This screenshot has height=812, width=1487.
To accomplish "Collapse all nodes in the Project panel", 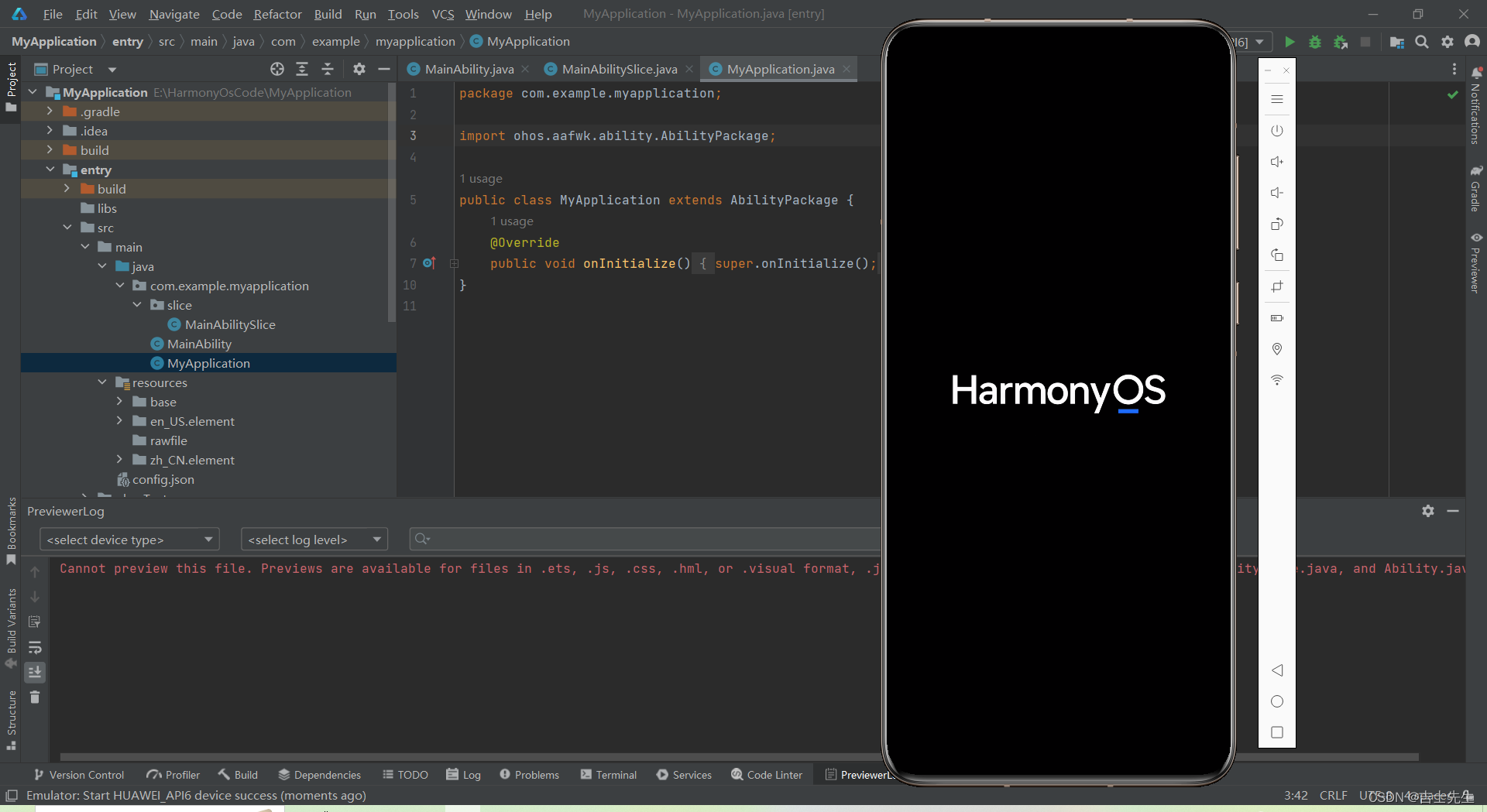I will click(328, 69).
